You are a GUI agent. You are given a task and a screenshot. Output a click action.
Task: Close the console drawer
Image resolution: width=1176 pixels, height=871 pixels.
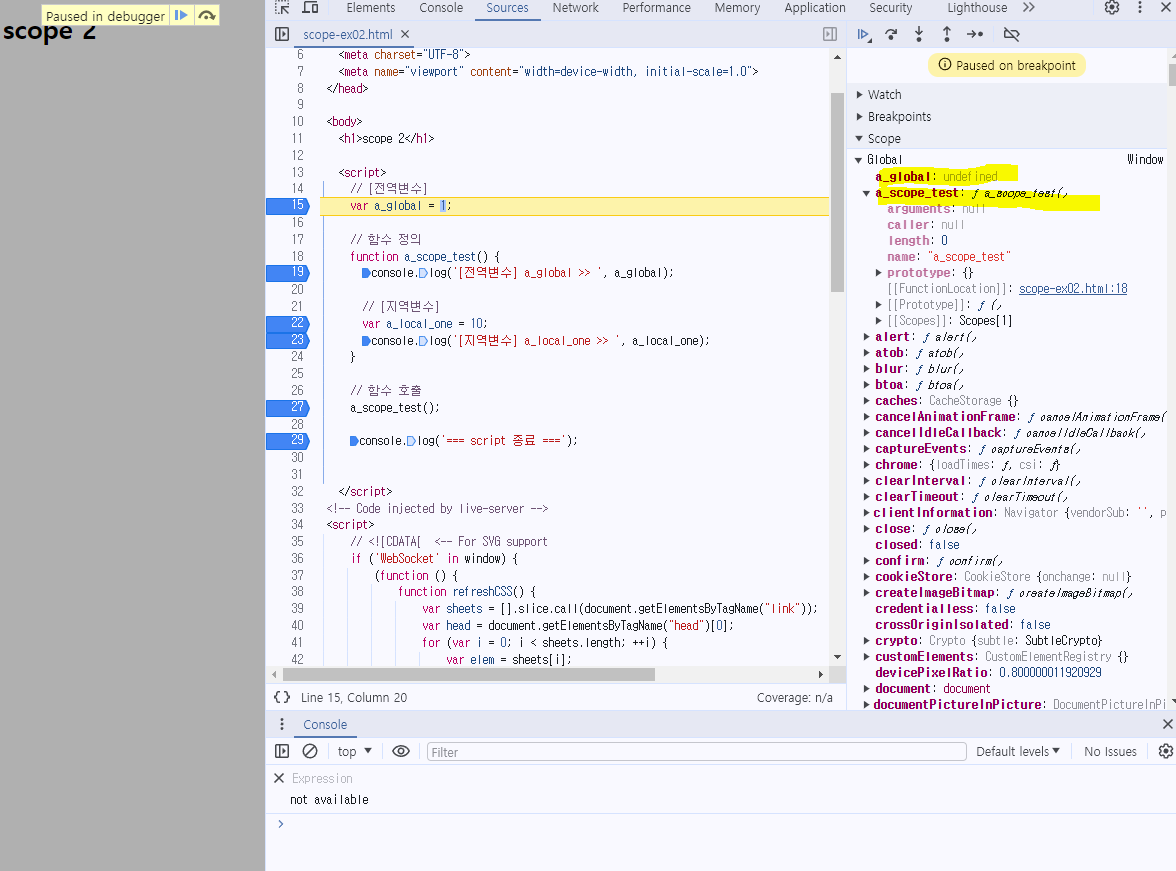1167,724
